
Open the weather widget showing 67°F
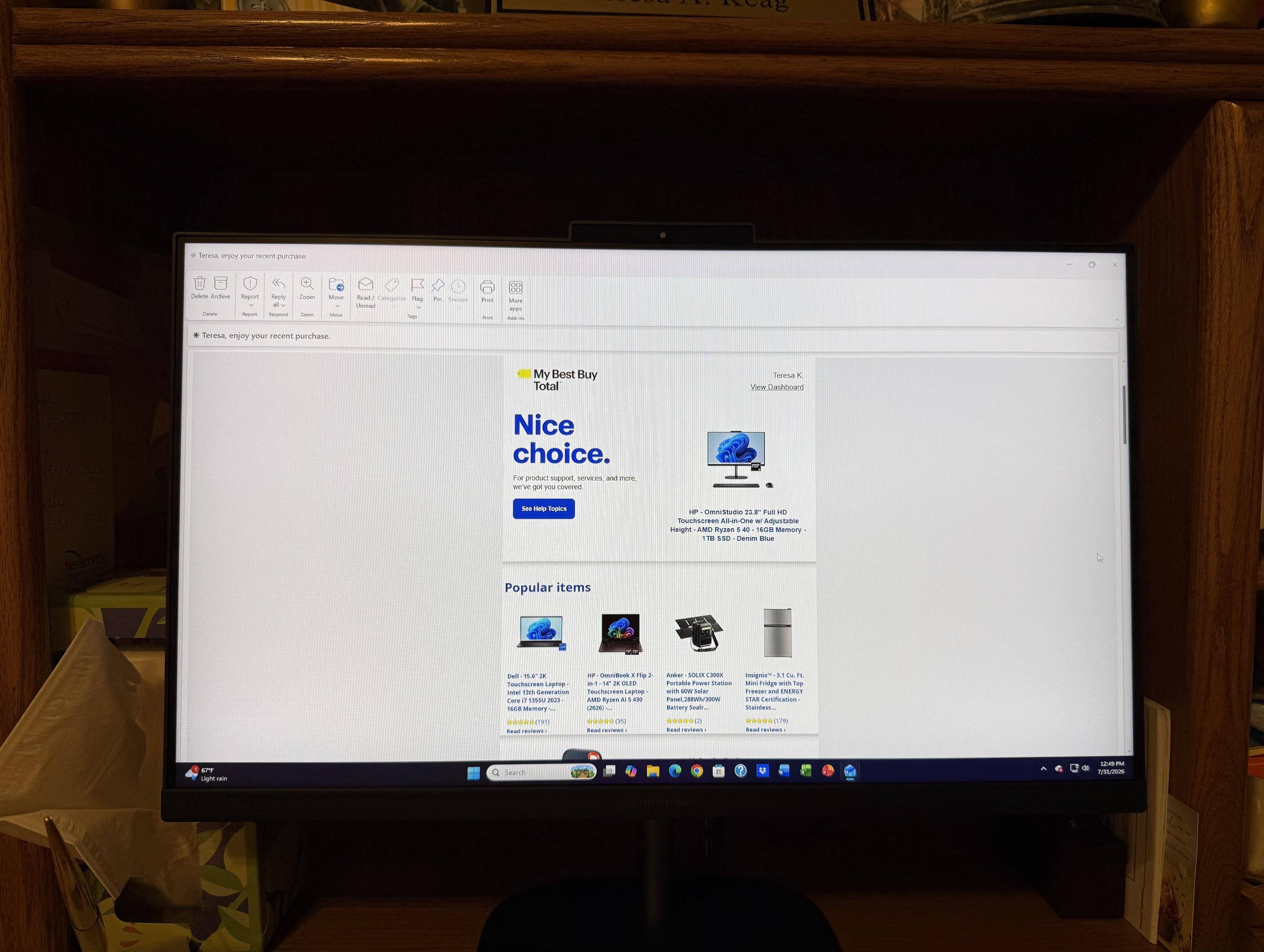click(206, 774)
